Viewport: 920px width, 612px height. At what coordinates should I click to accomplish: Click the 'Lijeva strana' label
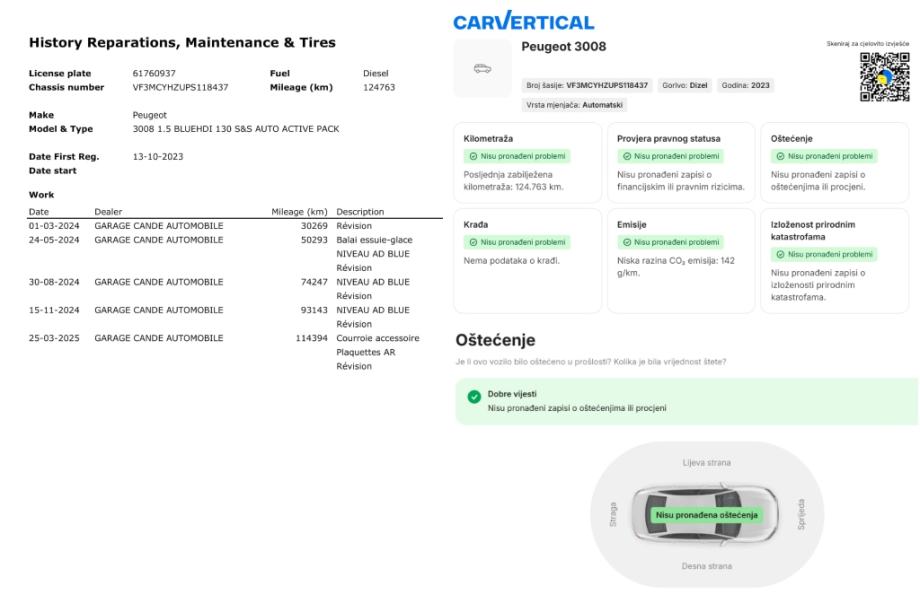[x=706, y=462]
